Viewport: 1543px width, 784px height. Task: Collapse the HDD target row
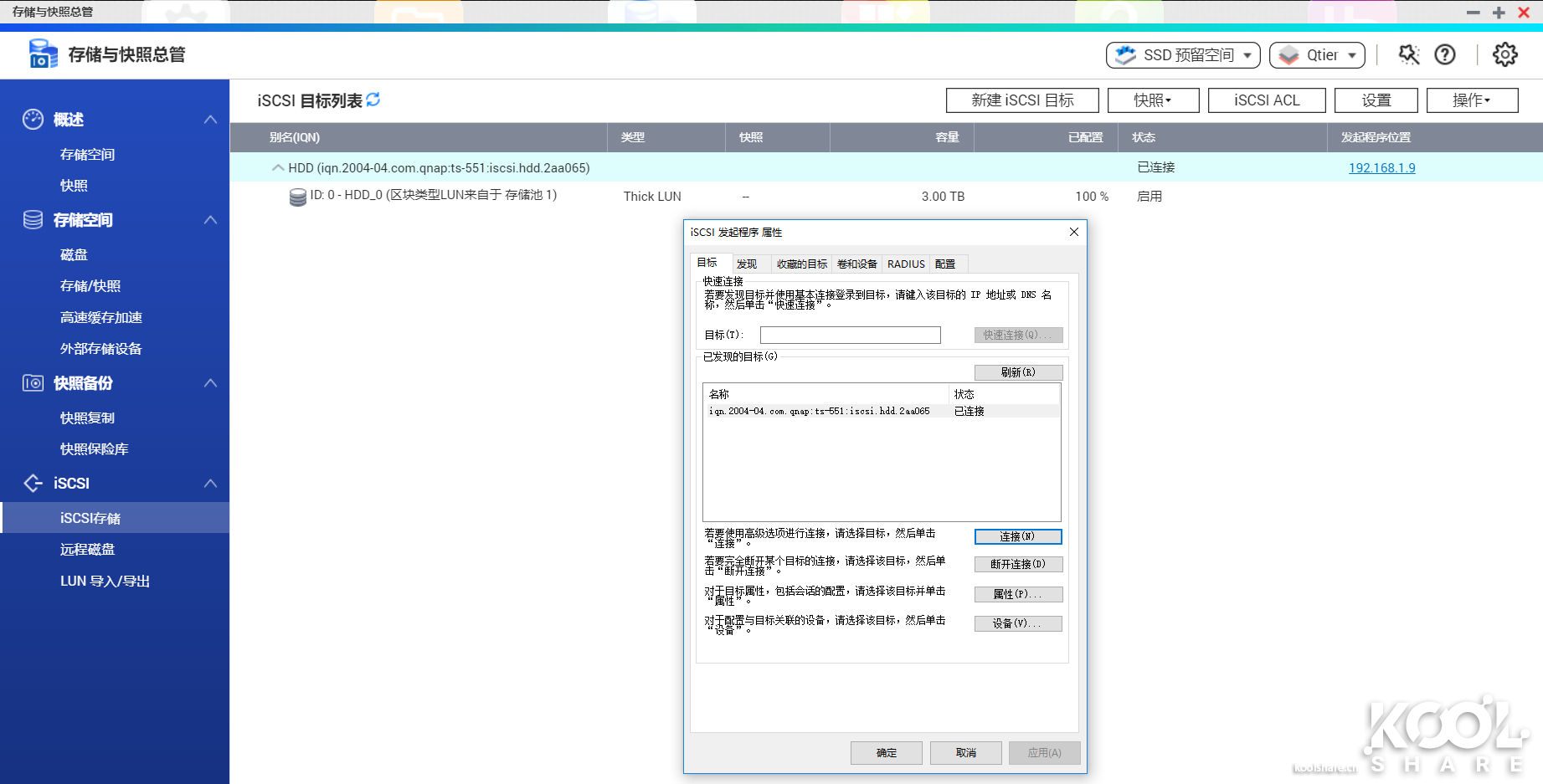278,168
